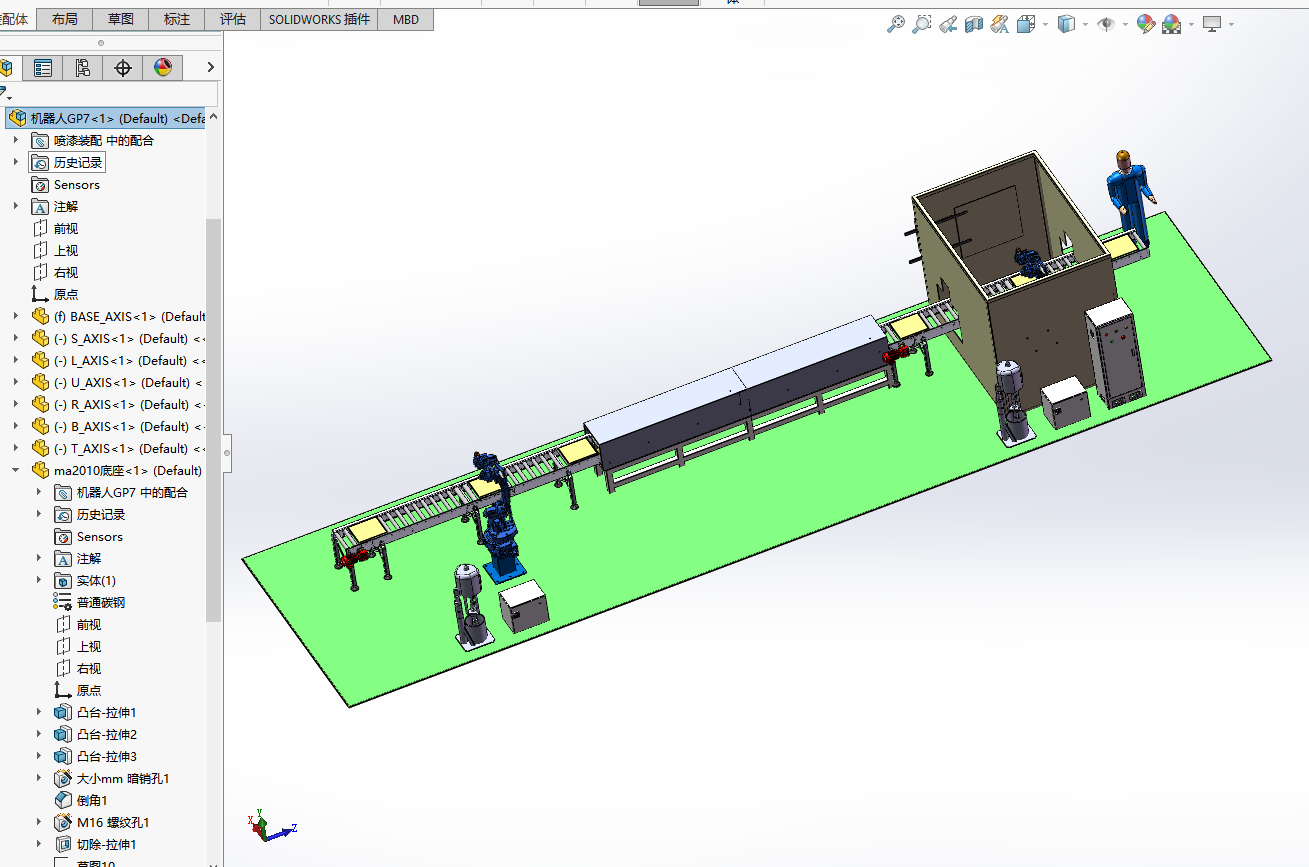Screen dimensions: 1309x867
Task: Select the T_AXIS<1> component row
Action: click(x=118, y=448)
